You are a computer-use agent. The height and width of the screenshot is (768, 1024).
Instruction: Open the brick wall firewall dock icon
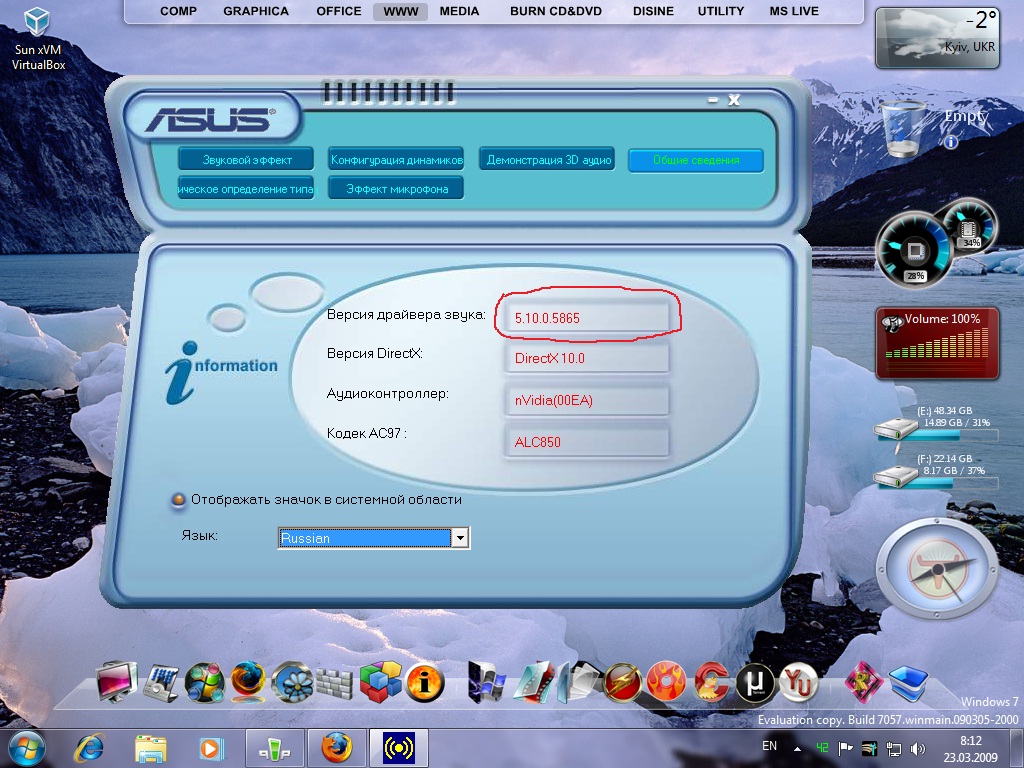334,684
